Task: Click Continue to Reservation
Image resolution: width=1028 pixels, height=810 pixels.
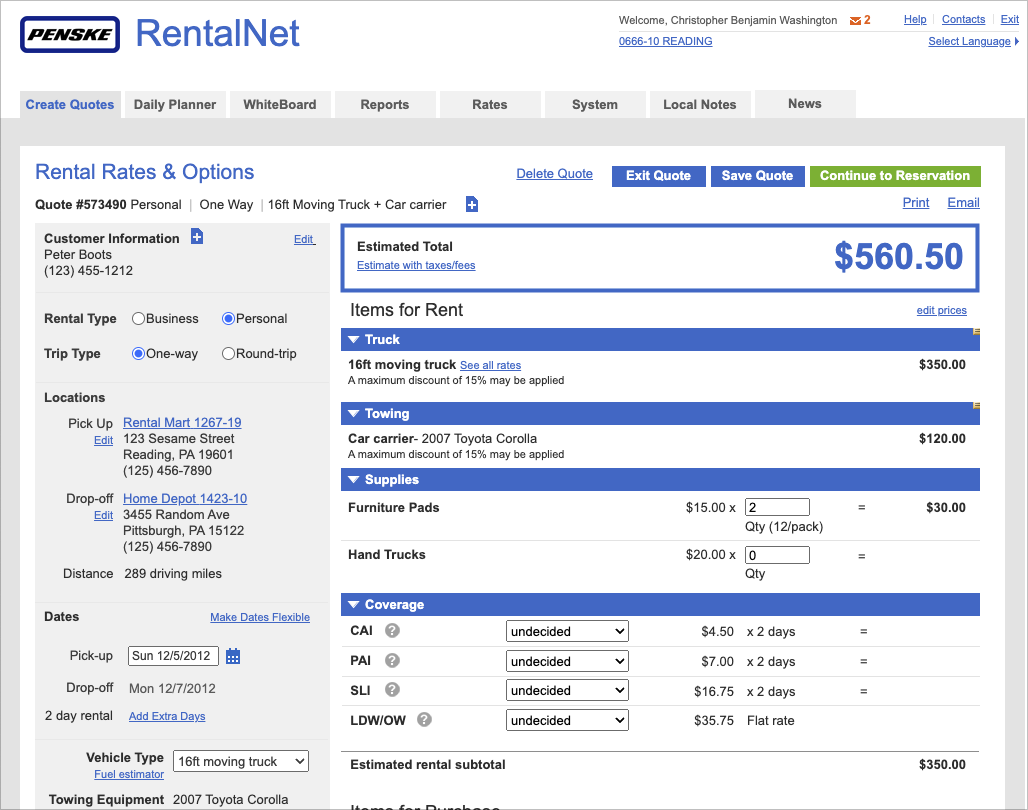Action: 896,176
